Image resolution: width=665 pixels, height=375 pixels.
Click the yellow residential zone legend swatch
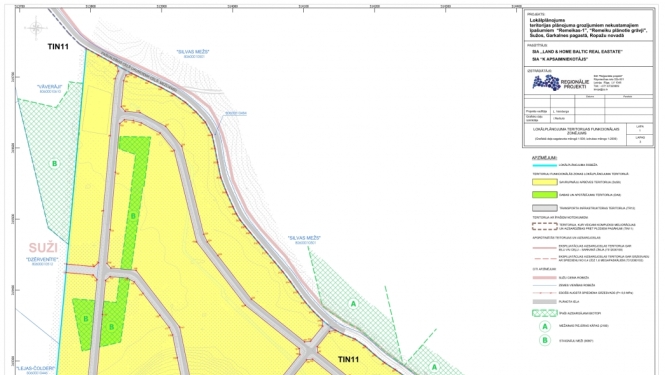(x=545, y=182)
